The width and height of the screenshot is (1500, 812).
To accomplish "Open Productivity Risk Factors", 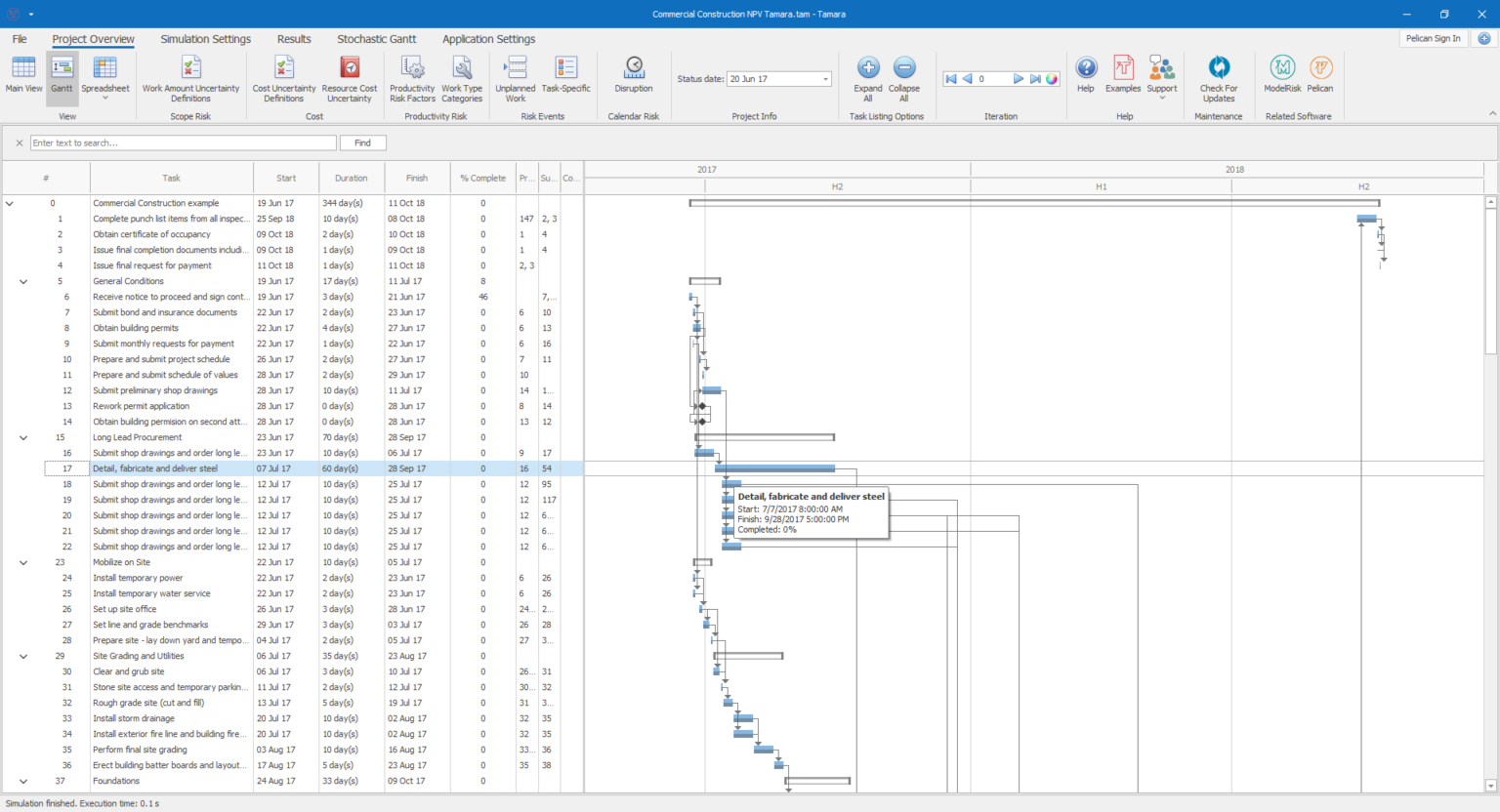I will tap(412, 78).
